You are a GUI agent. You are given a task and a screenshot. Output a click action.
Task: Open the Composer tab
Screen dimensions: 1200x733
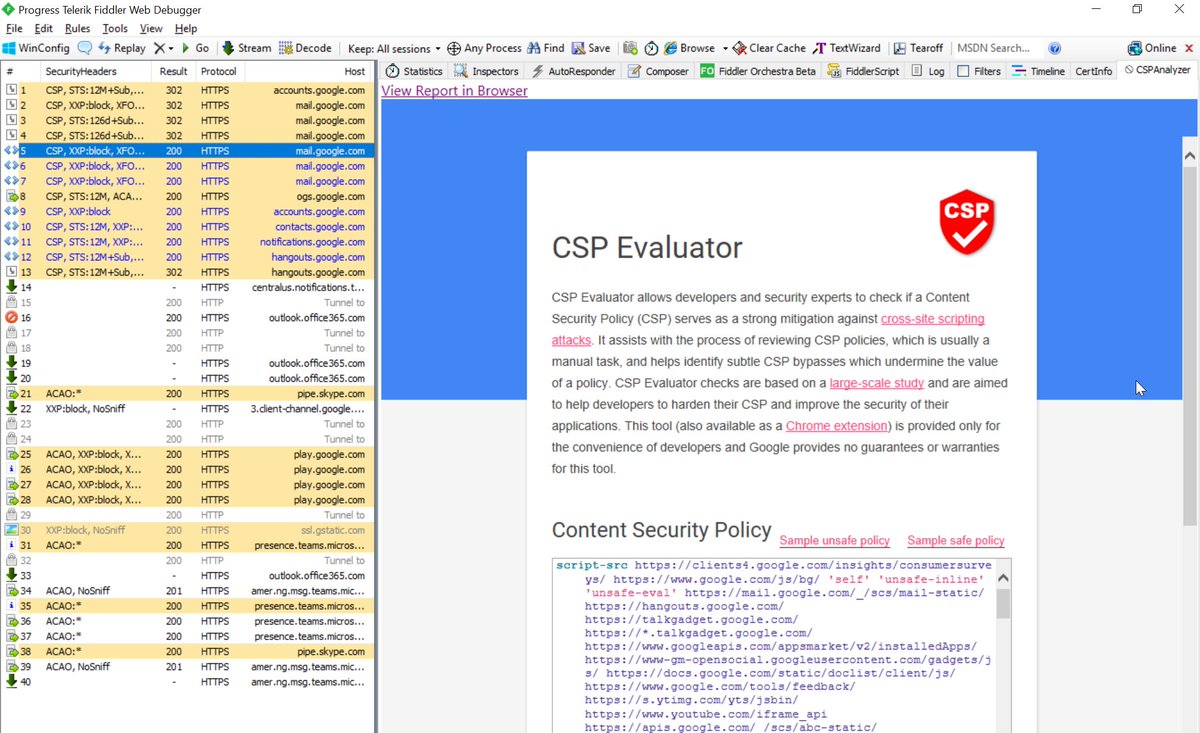[x=658, y=71]
